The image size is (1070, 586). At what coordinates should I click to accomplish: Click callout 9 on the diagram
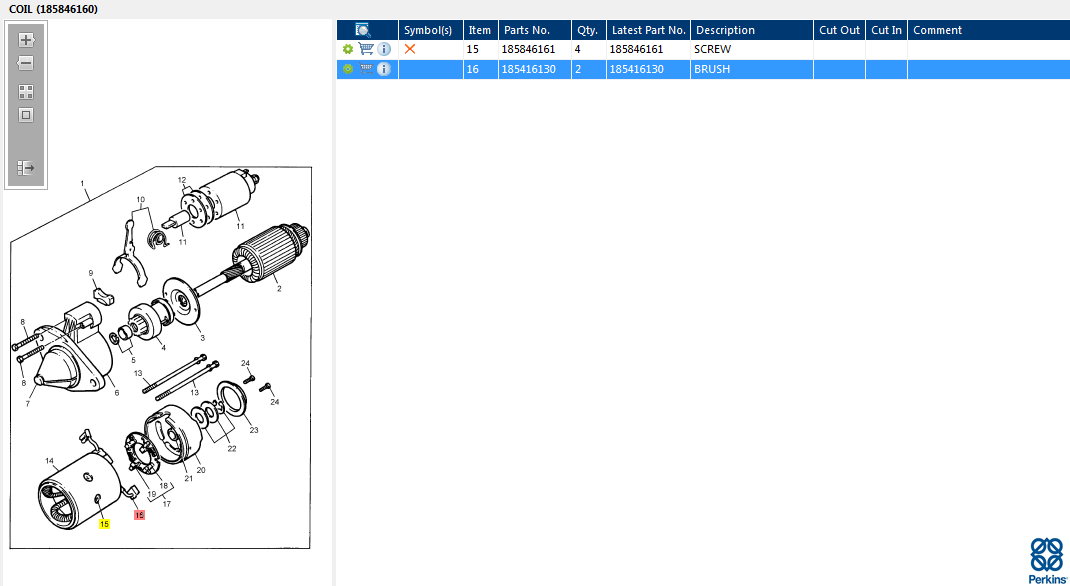pyautogui.click(x=91, y=273)
